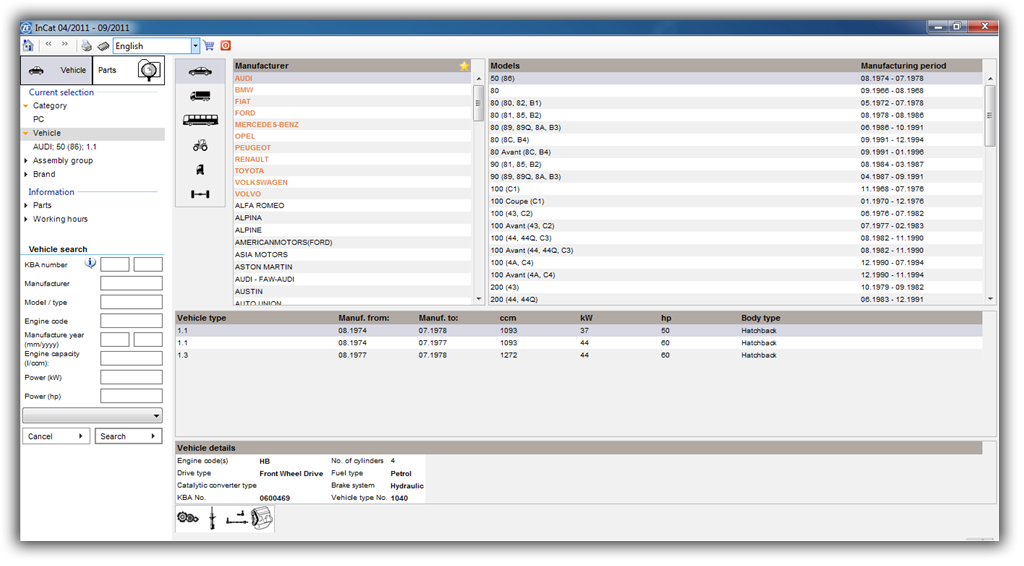Click the InCat app icon in title bar
The image size is (1024, 566).
(x=26, y=27)
